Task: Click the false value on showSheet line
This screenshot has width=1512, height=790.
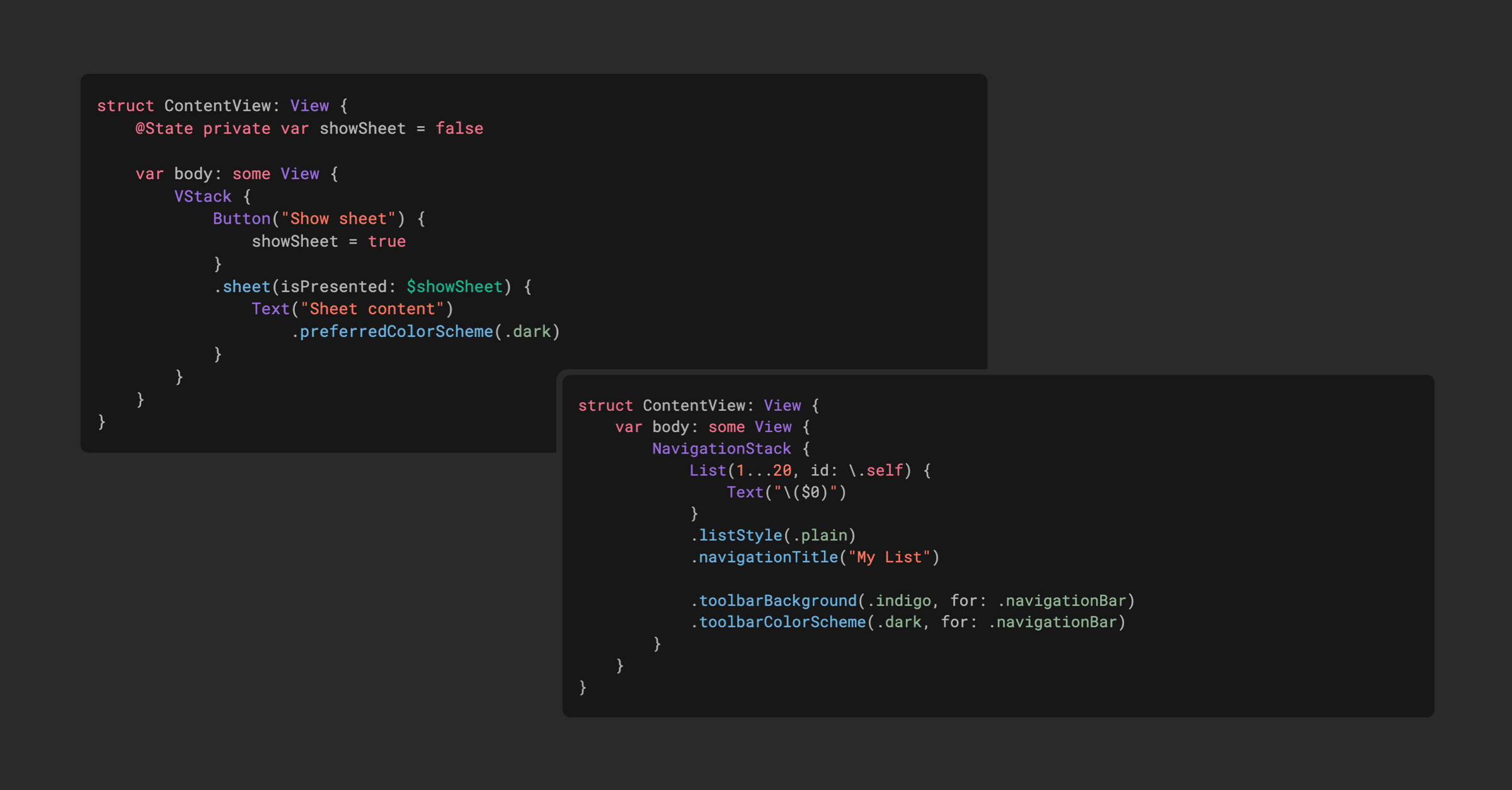Action: click(x=459, y=129)
